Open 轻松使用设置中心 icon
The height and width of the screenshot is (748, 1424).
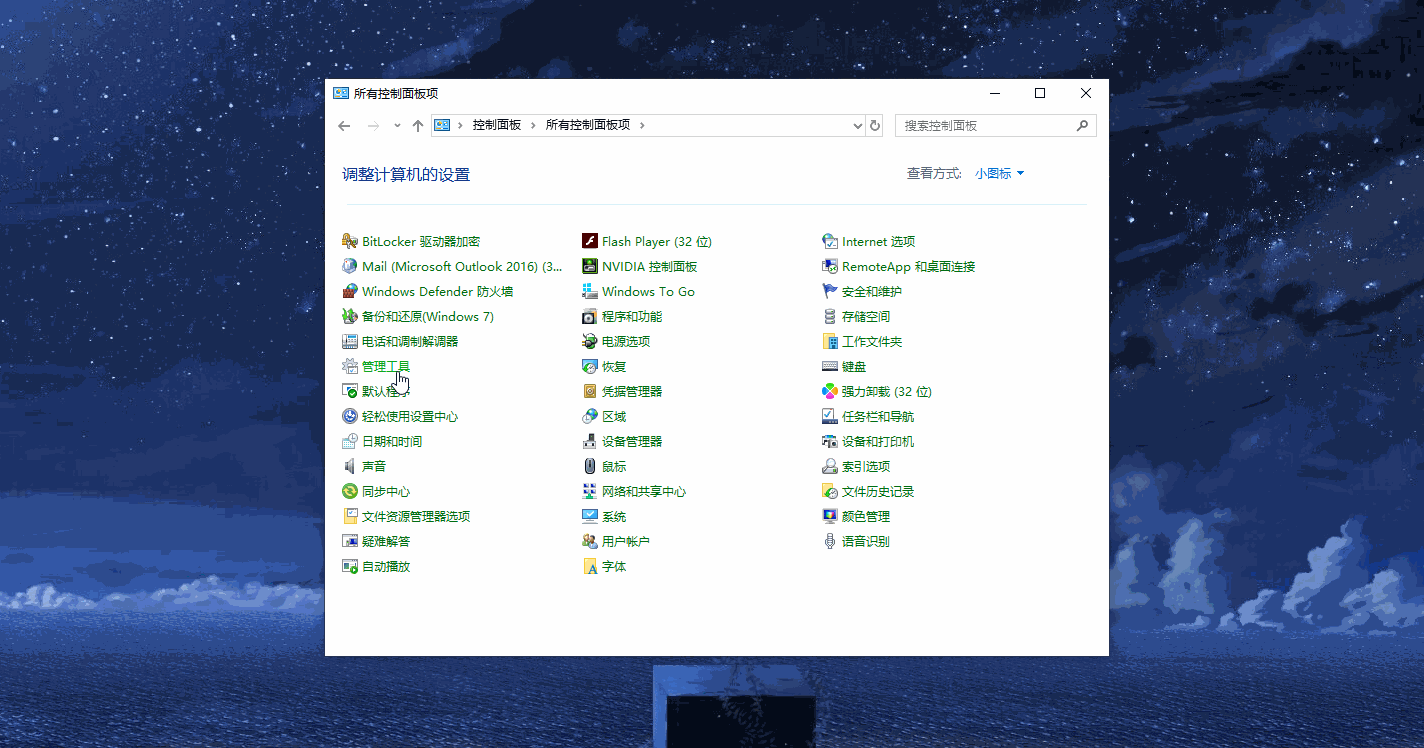[x=350, y=416]
